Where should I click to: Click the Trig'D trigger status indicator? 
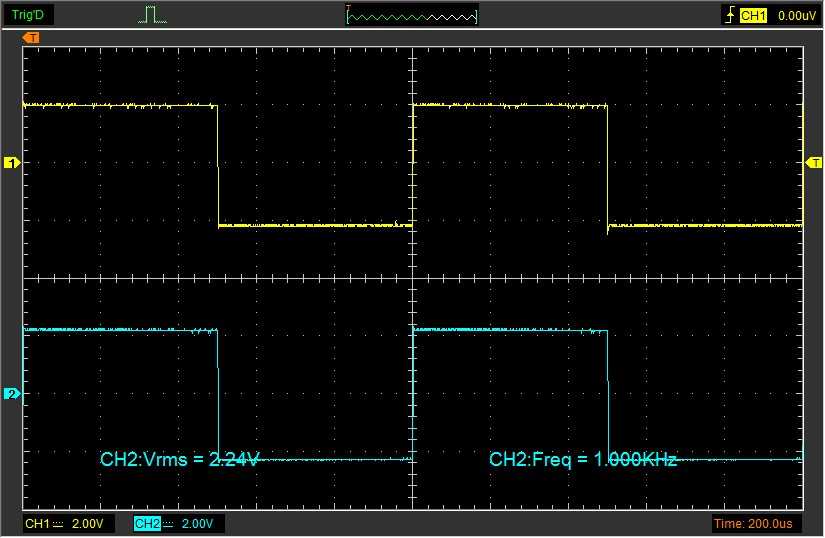pos(27,15)
